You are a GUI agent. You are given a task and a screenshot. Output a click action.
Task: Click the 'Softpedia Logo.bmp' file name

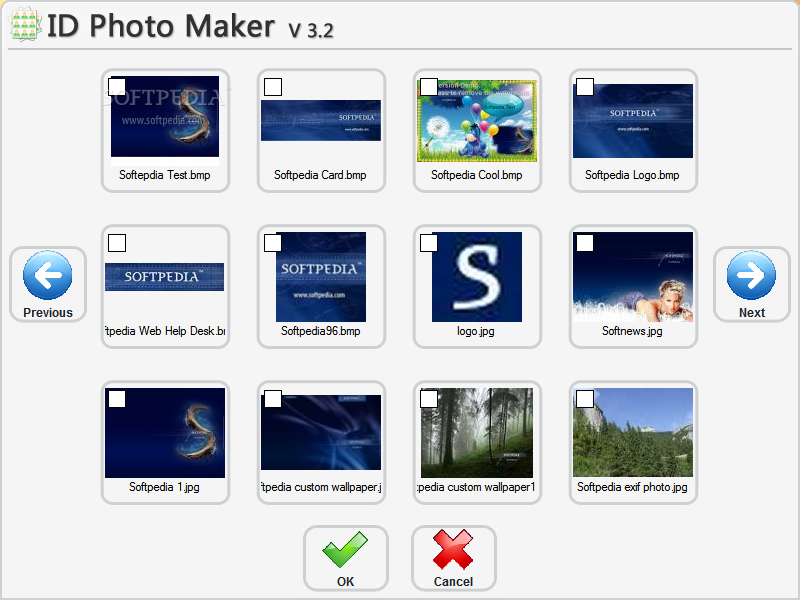point(632,175)
